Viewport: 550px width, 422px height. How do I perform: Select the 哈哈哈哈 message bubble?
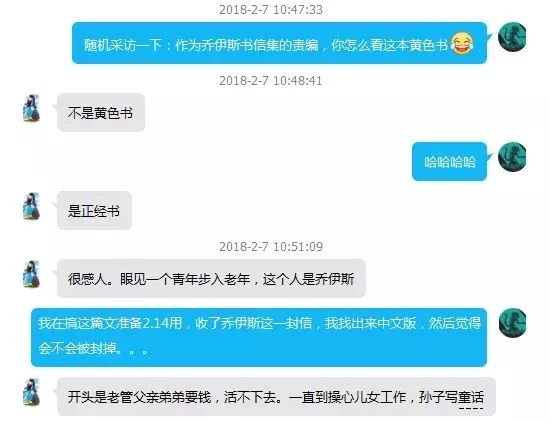(449, 162)
